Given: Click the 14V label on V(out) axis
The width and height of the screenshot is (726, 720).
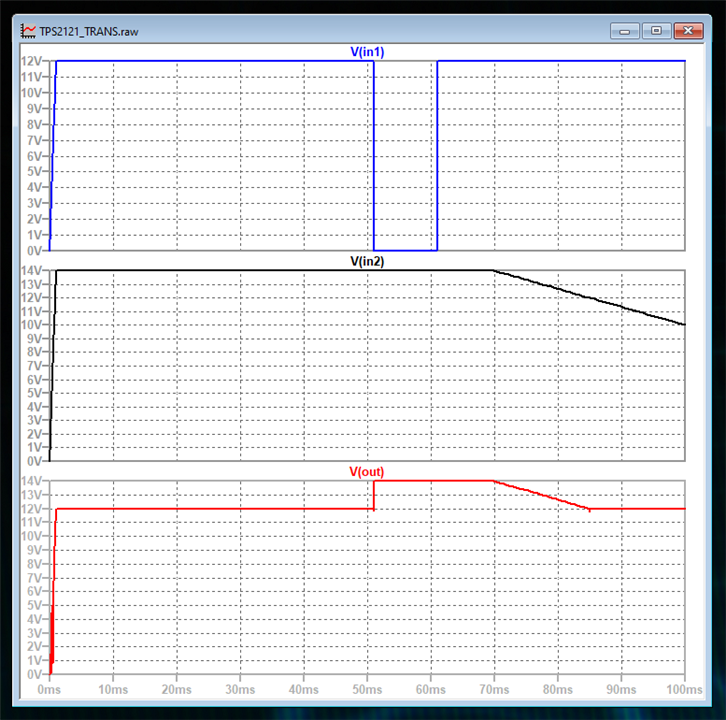Looking at the screenshot, I should coord(31,481).
